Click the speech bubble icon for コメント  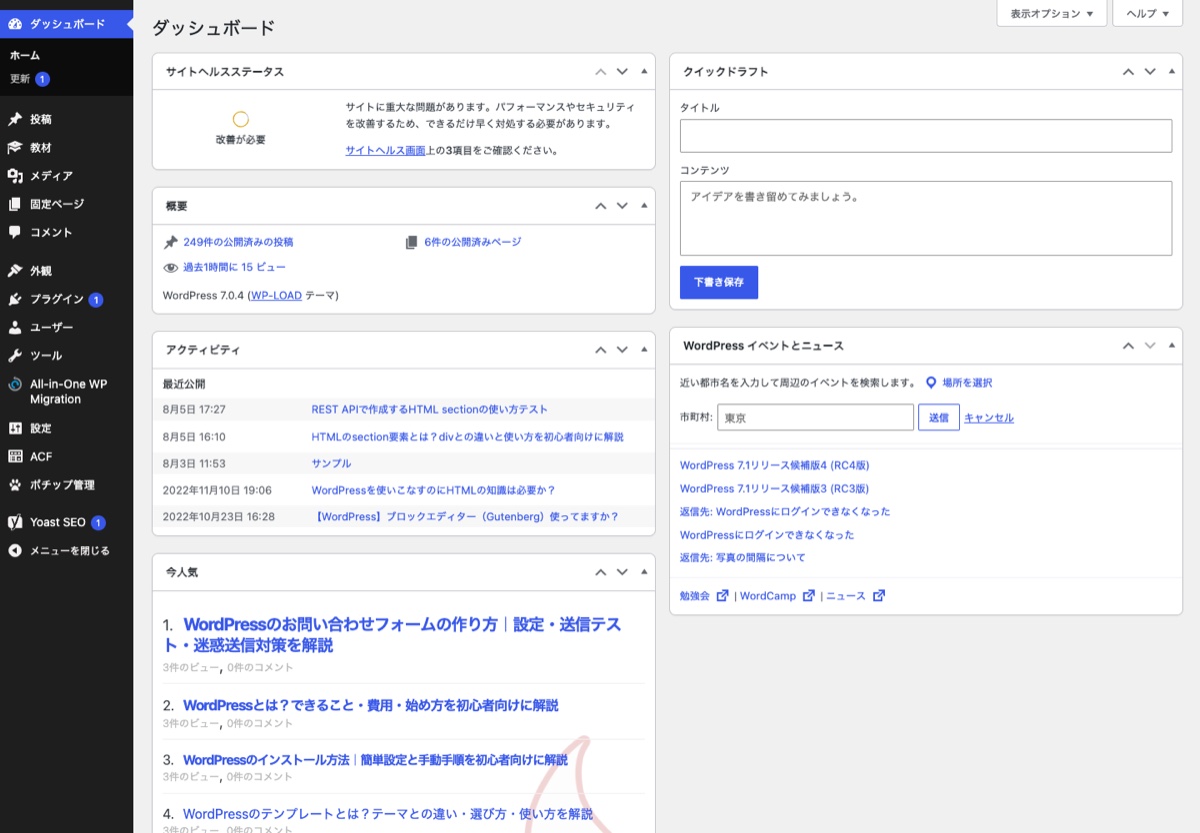[15, 232]
